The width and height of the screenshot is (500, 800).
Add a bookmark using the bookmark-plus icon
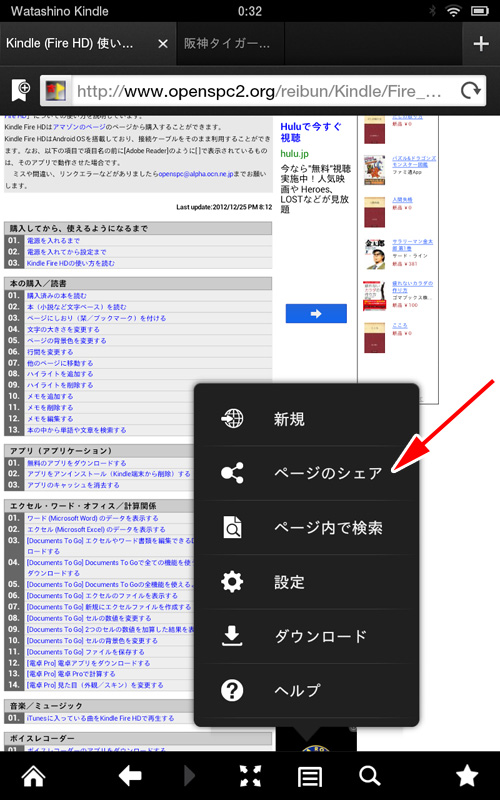(x=20, y=90)
